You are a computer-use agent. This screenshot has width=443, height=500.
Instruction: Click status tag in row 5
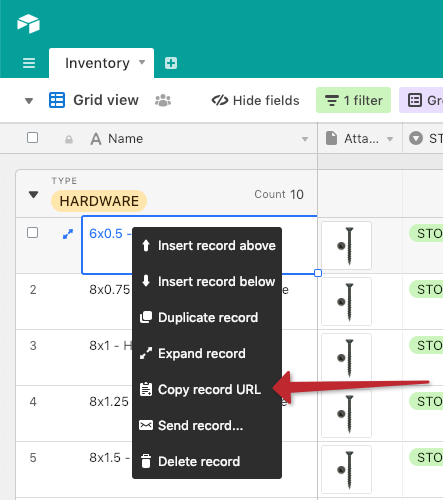click(x=426, y=457)
